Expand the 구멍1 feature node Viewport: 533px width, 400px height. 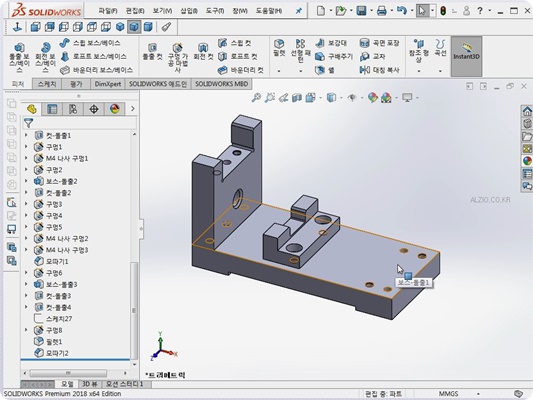pos(26,147)
